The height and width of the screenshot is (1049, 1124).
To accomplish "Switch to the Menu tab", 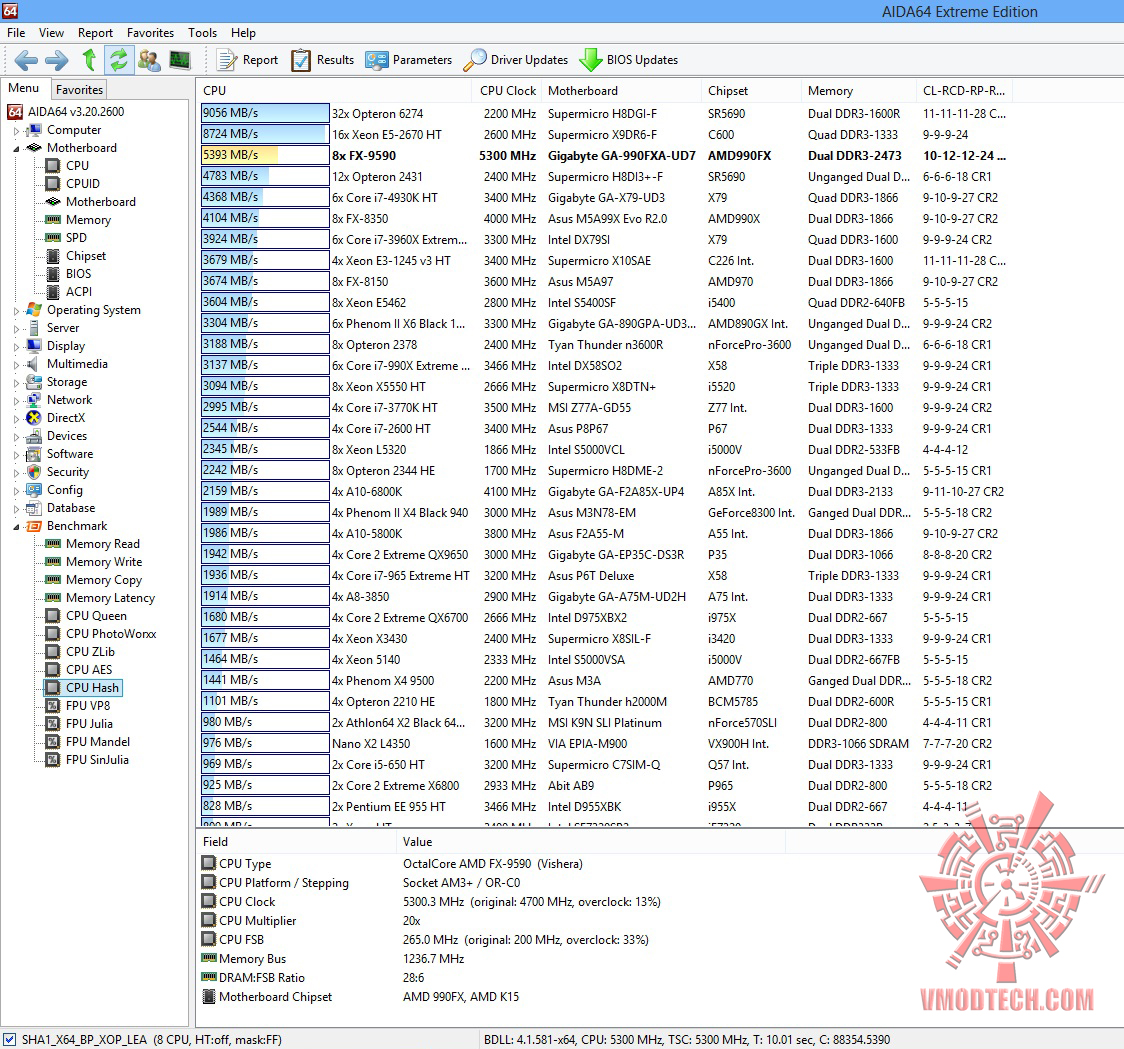I will coord(24,88).
